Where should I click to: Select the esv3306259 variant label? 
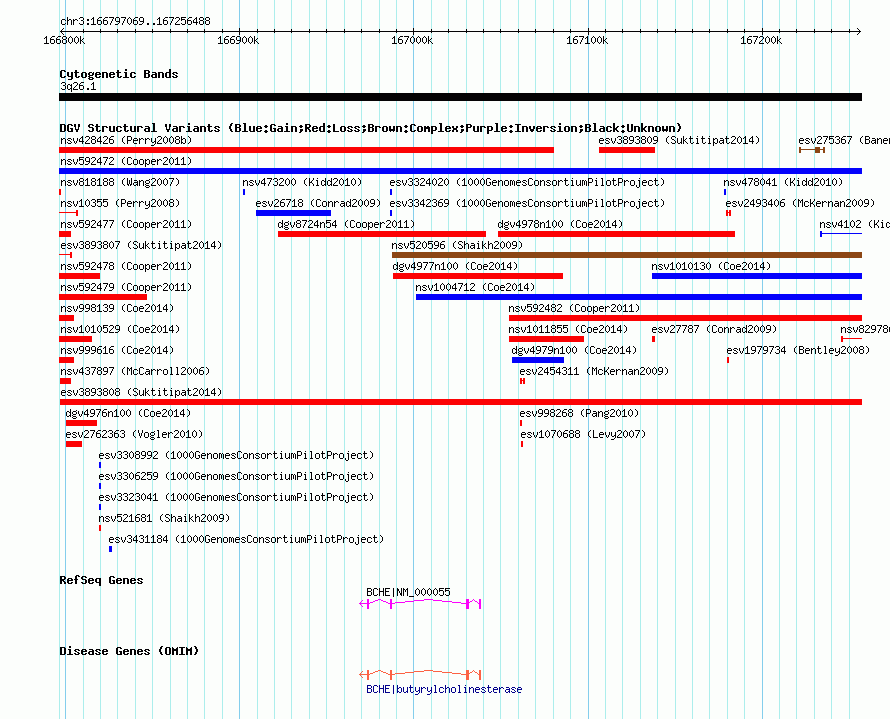tap(236, 476)
